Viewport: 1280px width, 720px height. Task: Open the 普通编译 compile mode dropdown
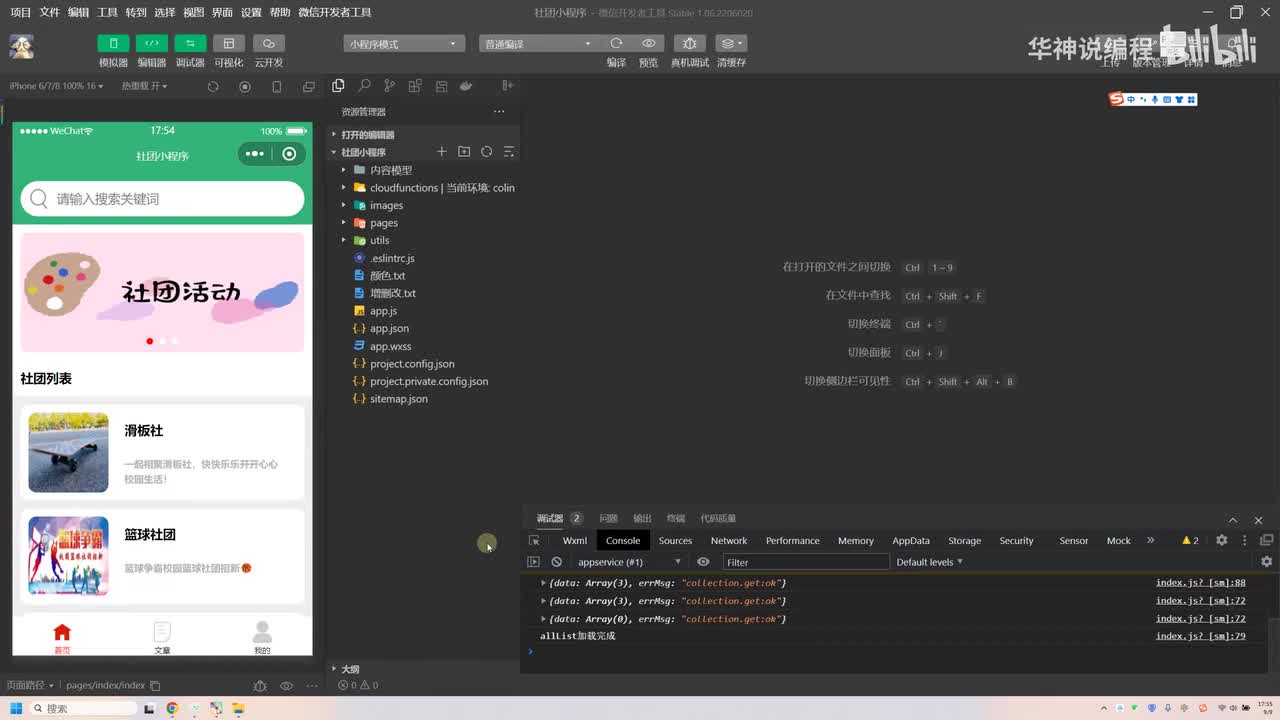click(538, 44)
